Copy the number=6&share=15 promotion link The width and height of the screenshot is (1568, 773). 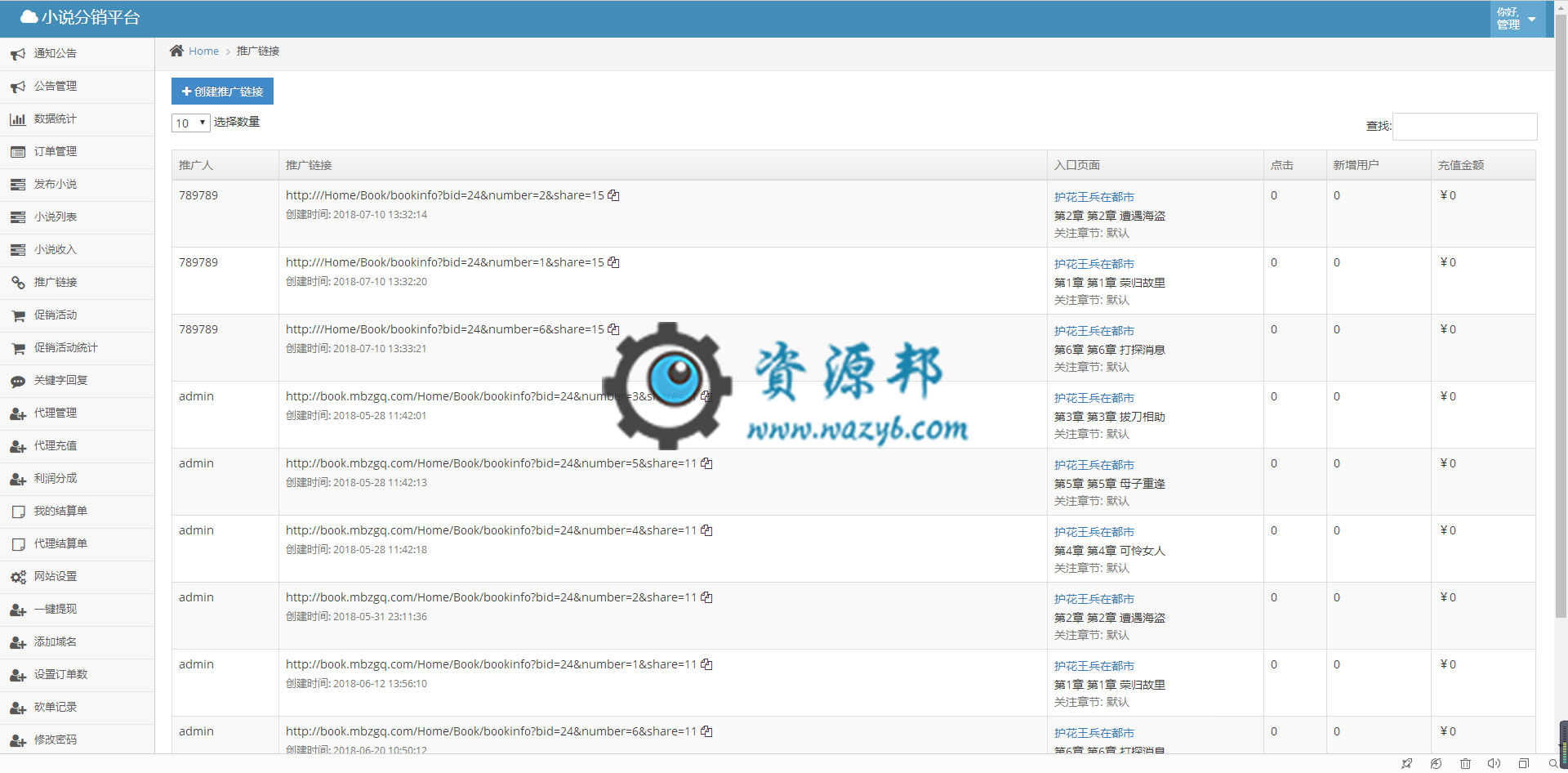click(x=613, y=329)
